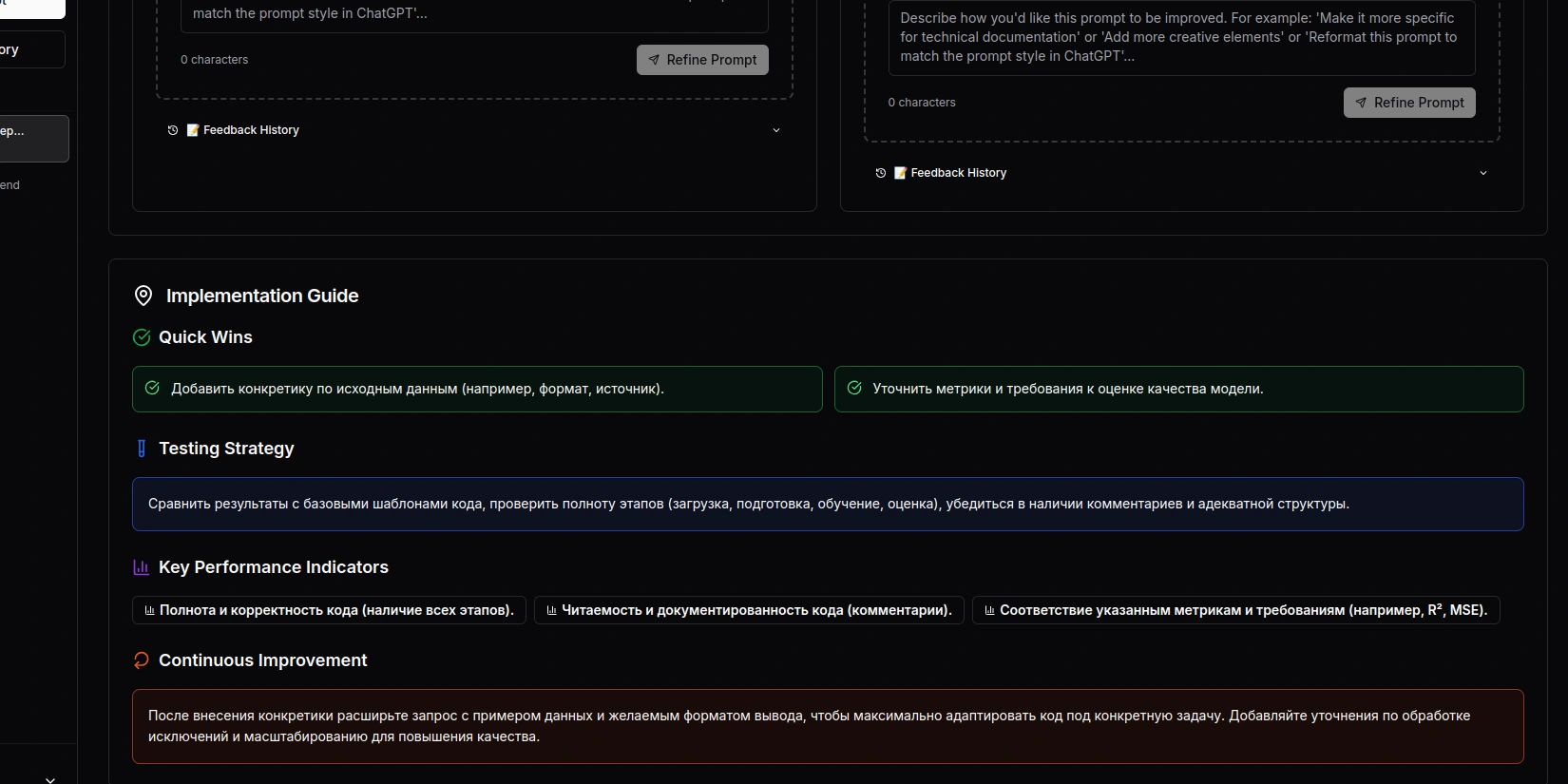Click the Implementation Guide map pin icon
1568x784 pixels.
coord(143,296)
